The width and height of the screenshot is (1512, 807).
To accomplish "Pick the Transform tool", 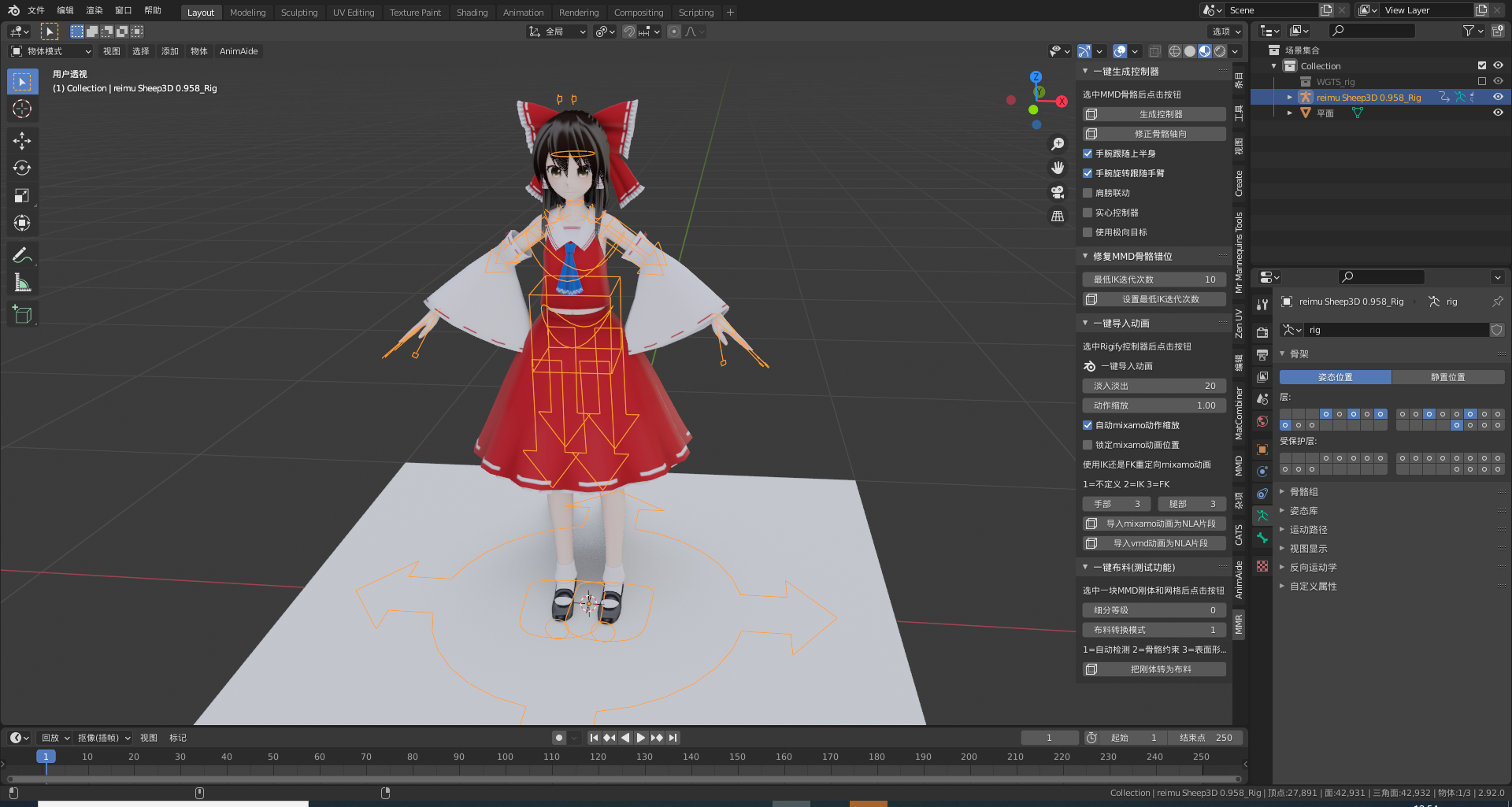I will pyautogui.click(x=22, y=223).
